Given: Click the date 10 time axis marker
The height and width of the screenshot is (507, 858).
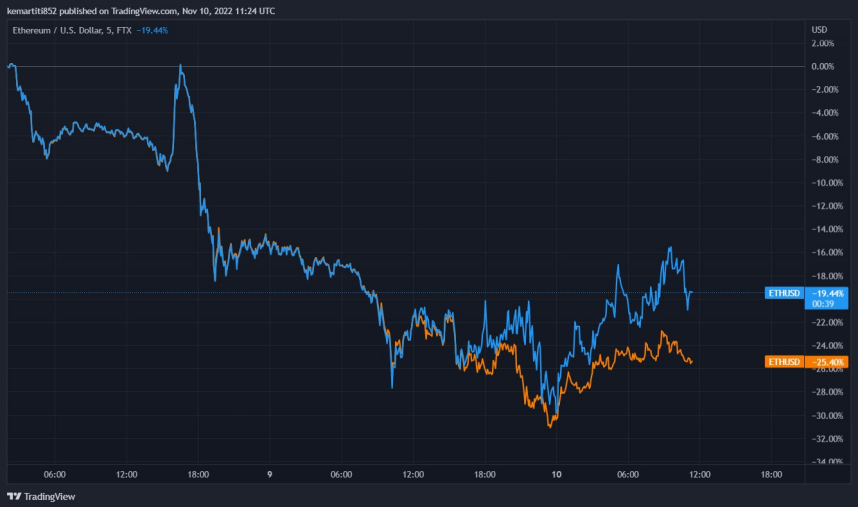Looking at the screenshot, I should tap(556, 474).
